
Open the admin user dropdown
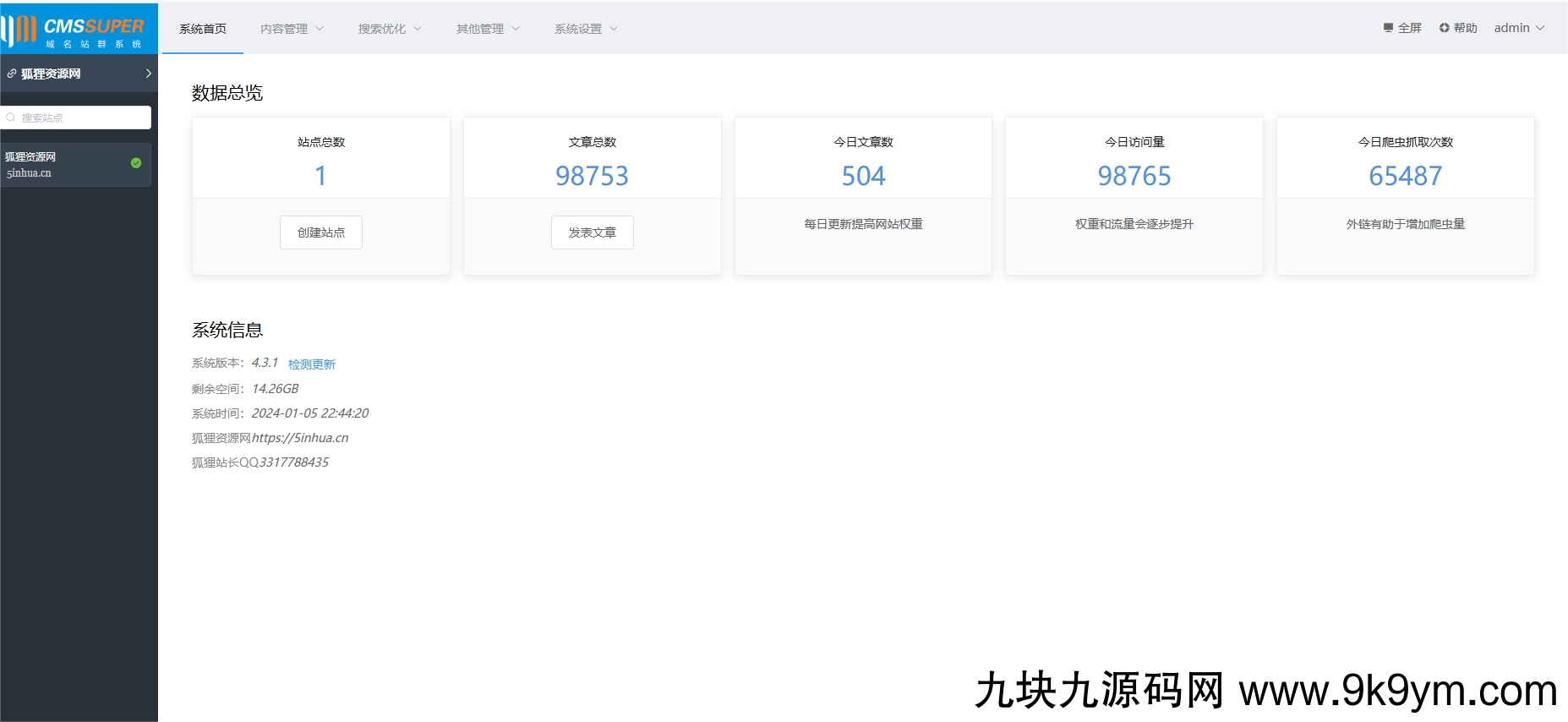tap(1519, 28)
